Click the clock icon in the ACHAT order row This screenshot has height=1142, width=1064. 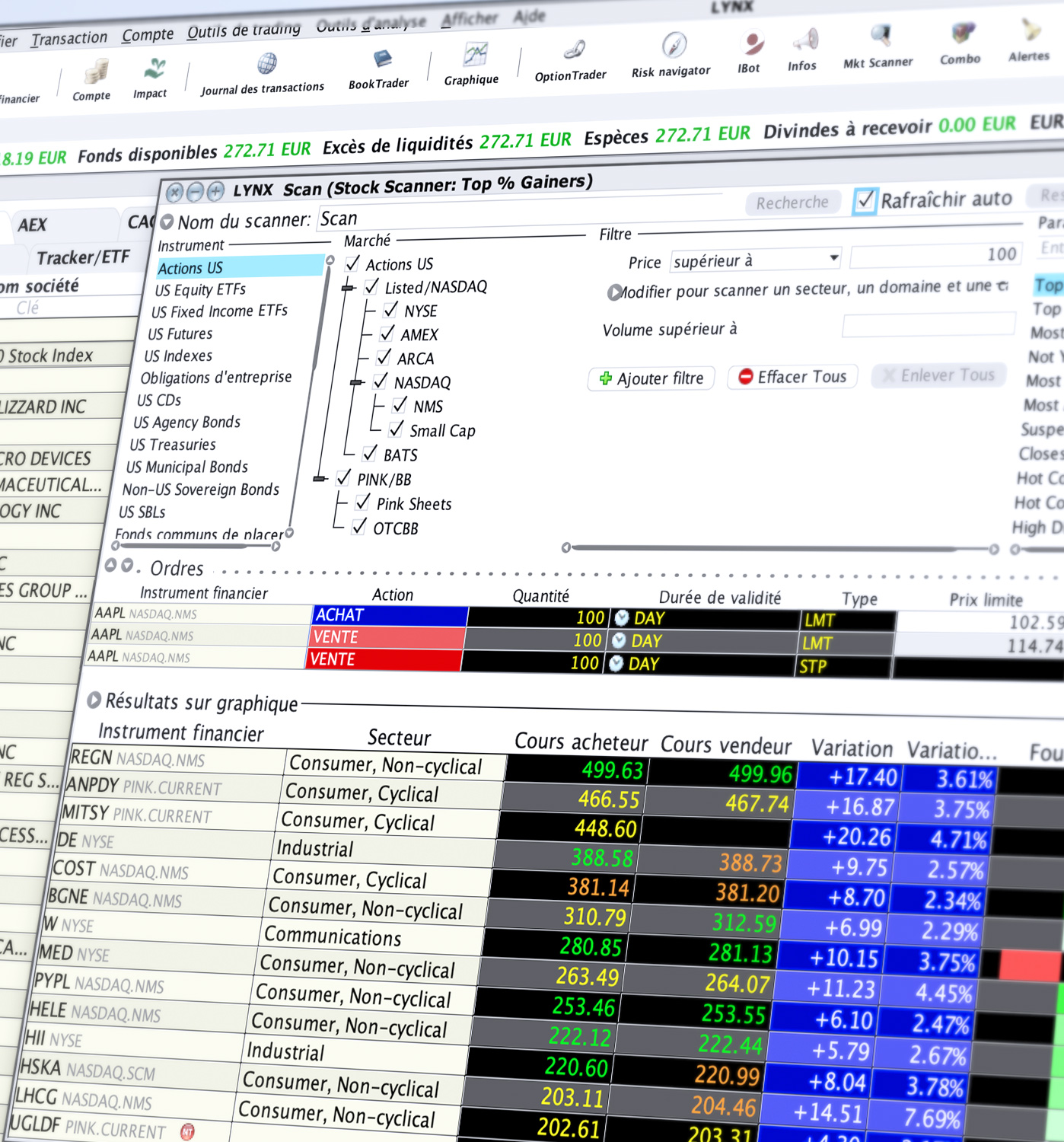coord(622,617)
